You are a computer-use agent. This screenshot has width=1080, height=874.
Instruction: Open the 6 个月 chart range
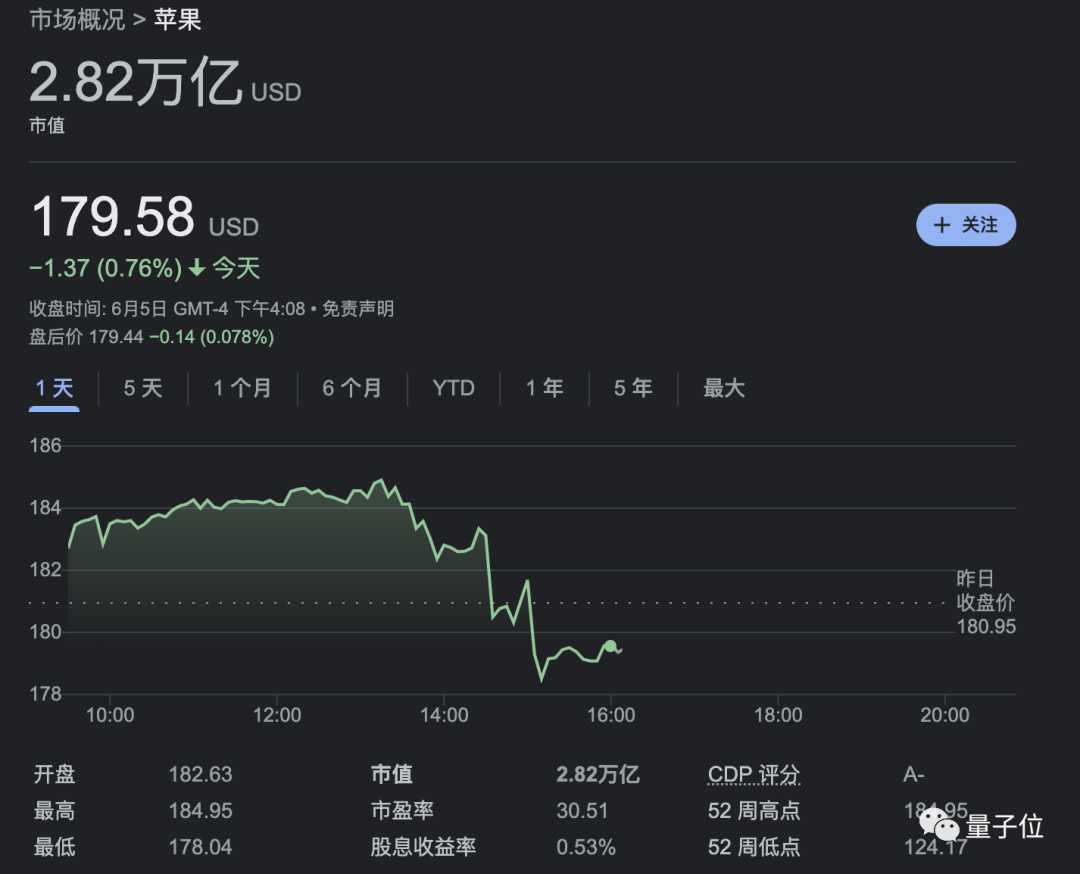[352, 388]
